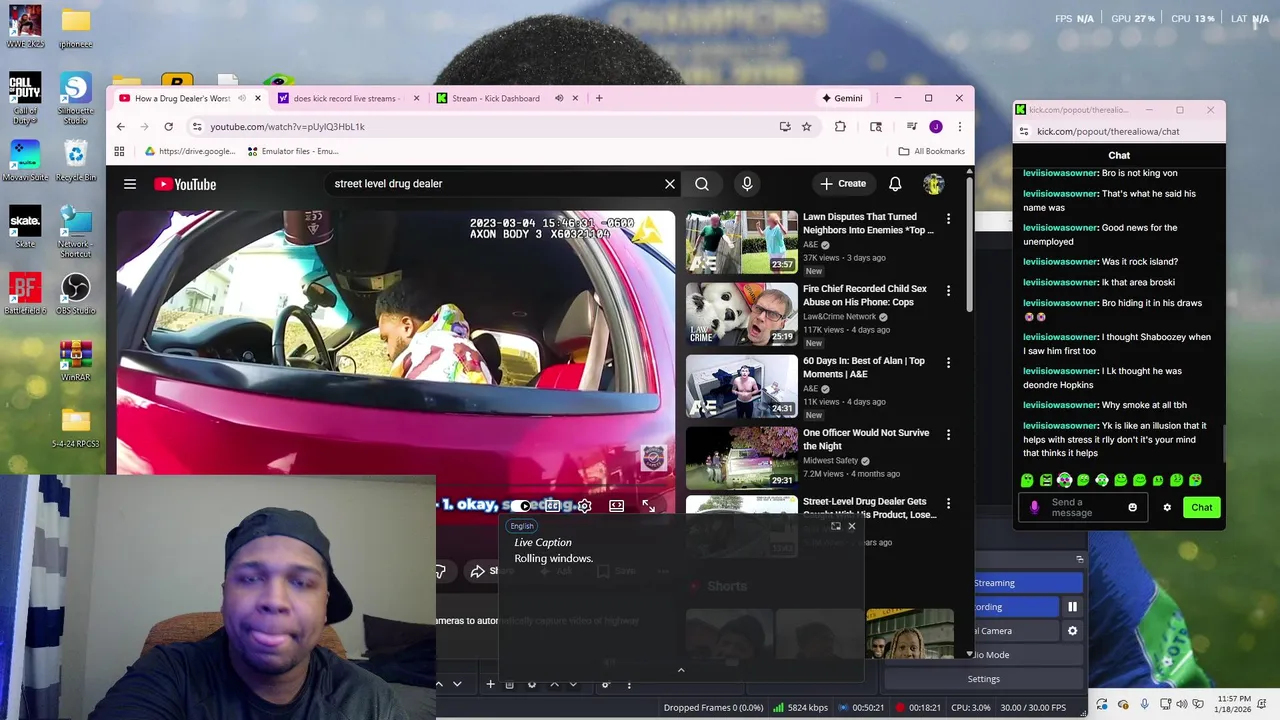Open Lawn Disputes video thumbnail
The image size is (1280, 720).
pos(742,242)
